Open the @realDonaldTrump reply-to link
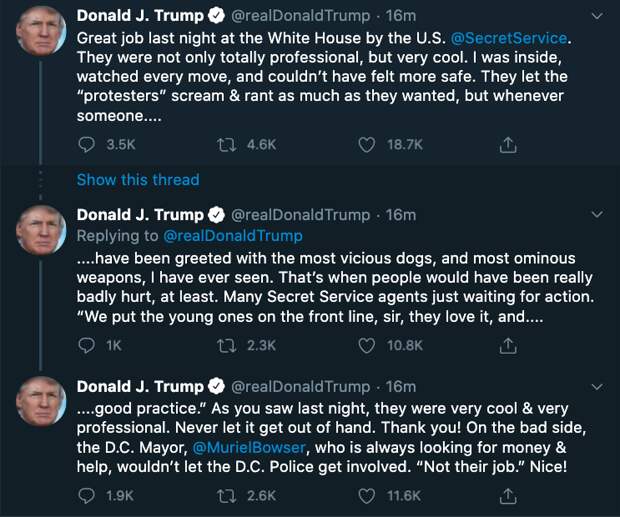Screen dimensions: 620x517 tap(232, 236)
